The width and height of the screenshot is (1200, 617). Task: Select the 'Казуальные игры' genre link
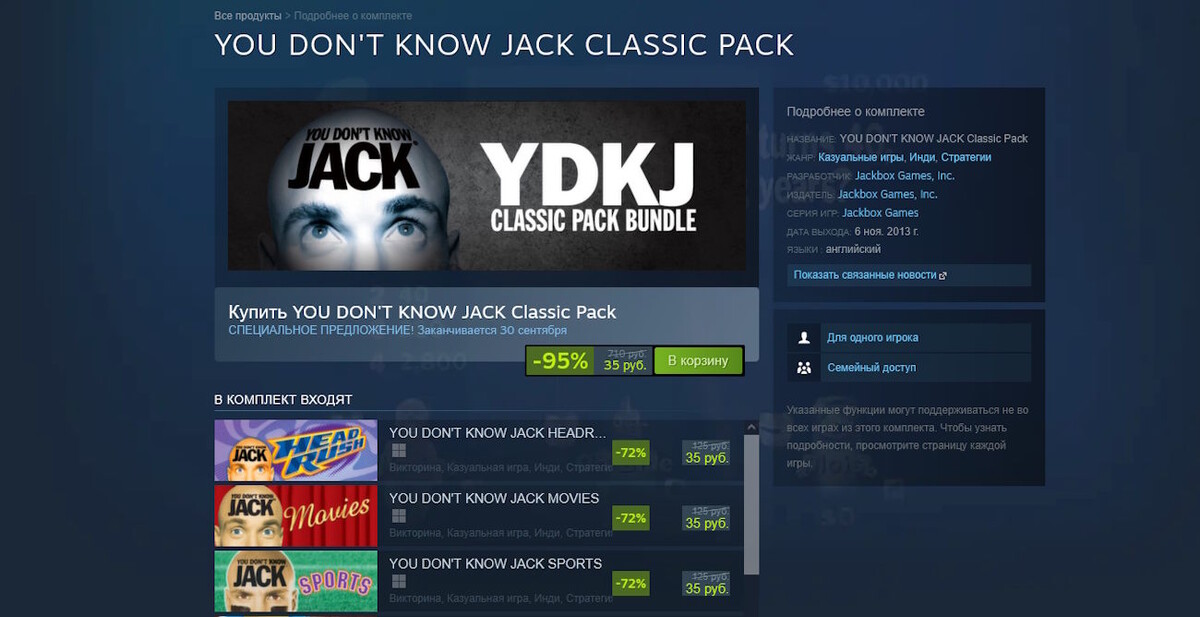click(861, 157)
